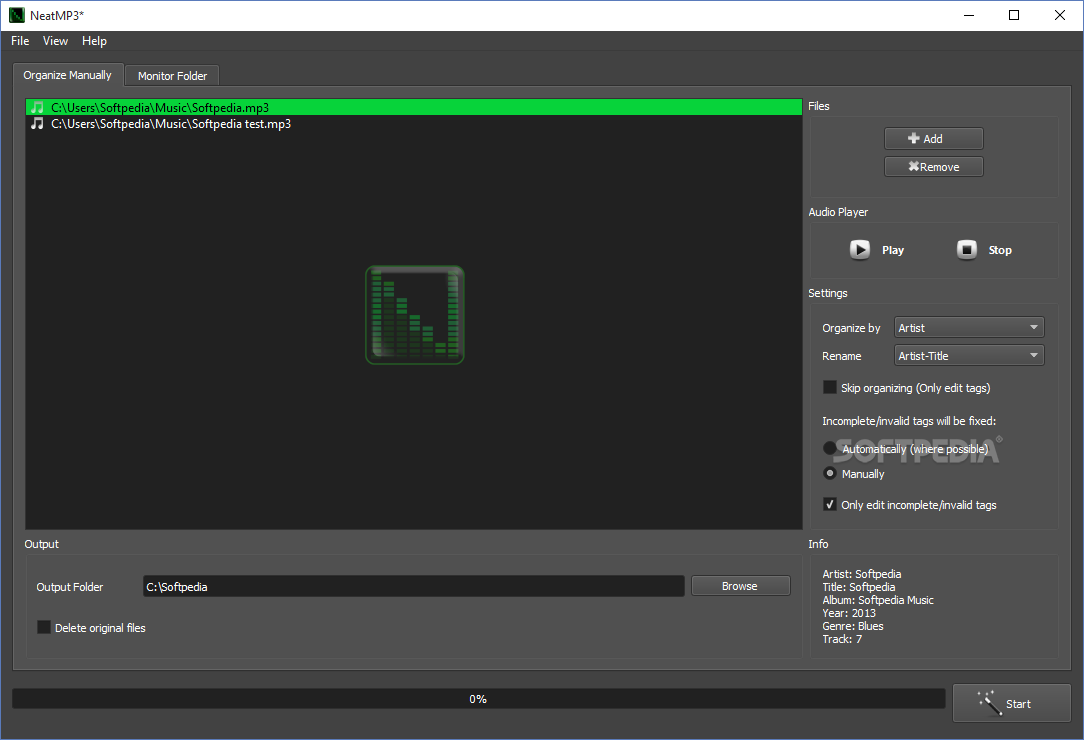This screenshot has width=1084, height=740.
Task: Click the NeatMP3 equalizer logo in file list
Action: [415, 315]
